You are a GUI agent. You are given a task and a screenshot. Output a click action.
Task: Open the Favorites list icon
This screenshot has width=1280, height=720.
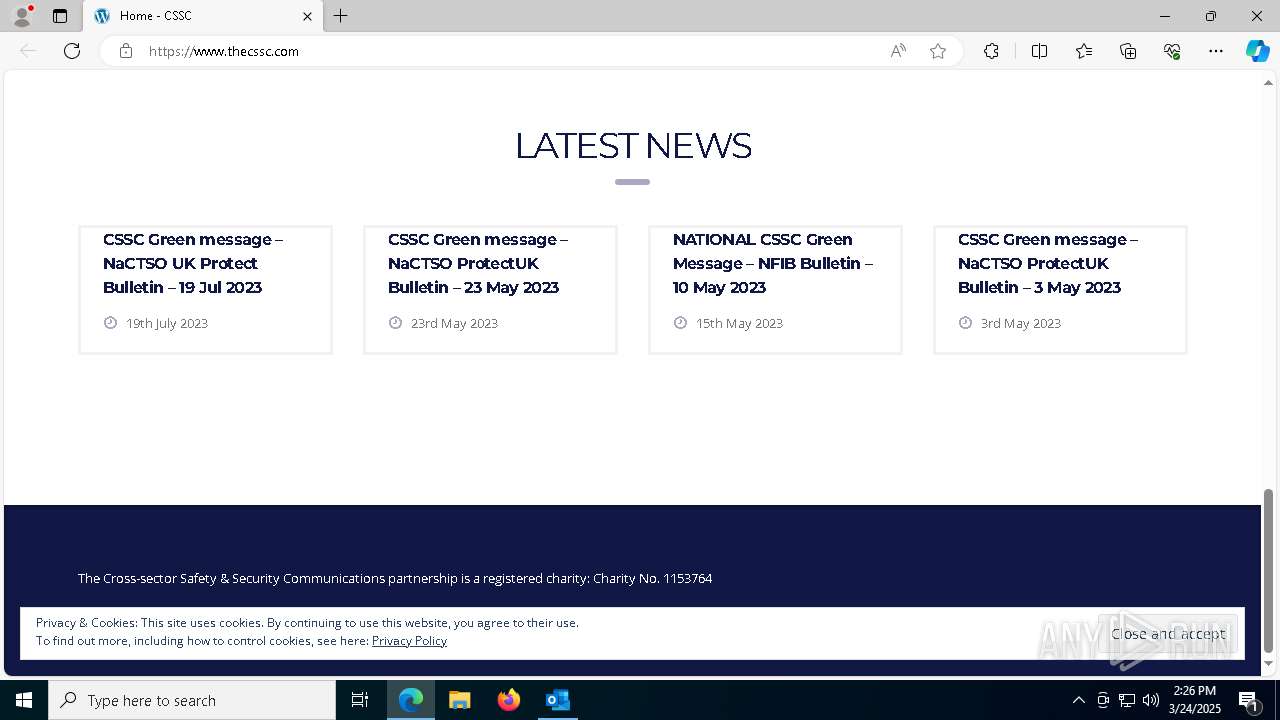(1084, 51)
